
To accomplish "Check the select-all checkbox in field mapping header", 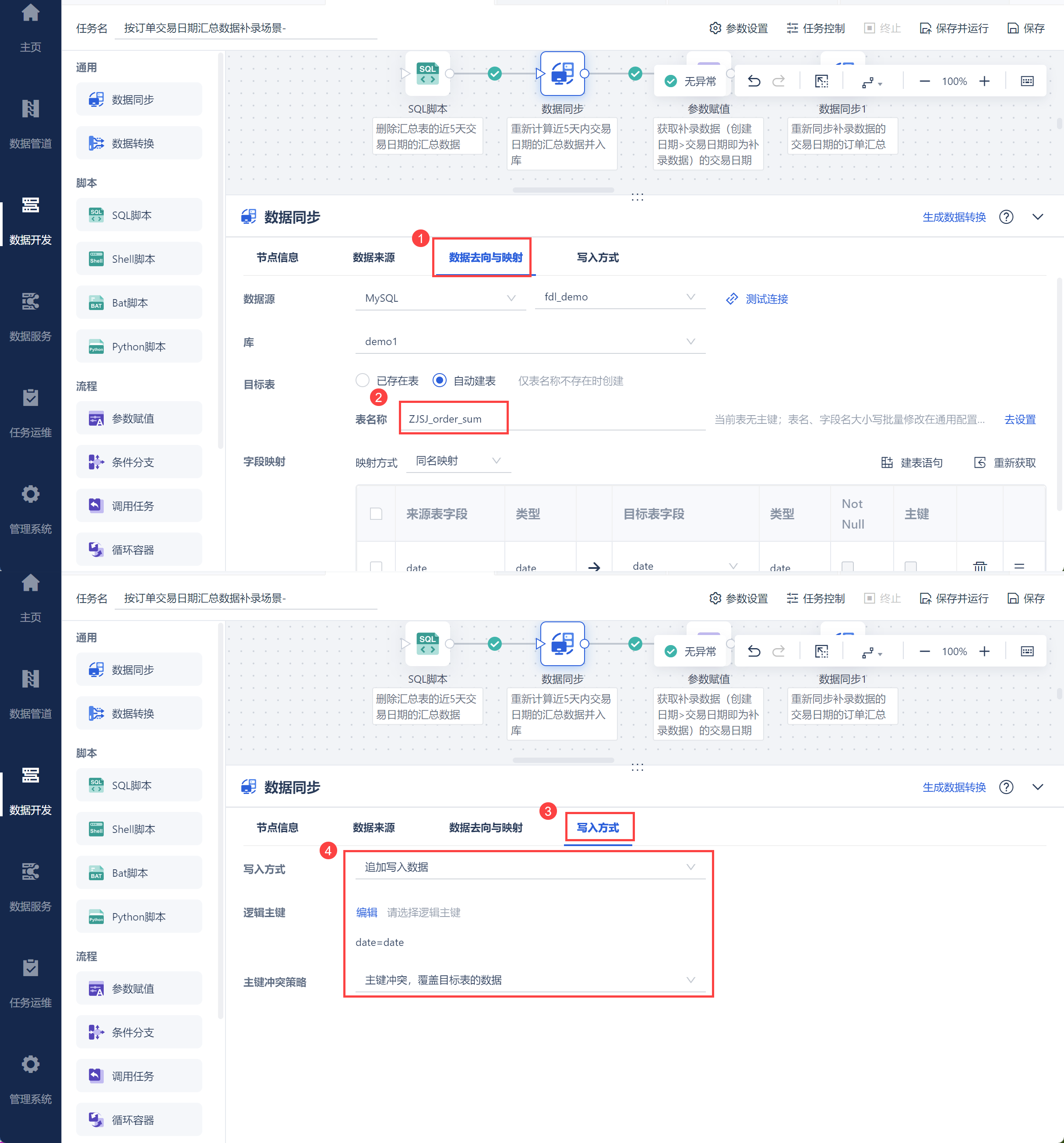I will tap(376, 513).
